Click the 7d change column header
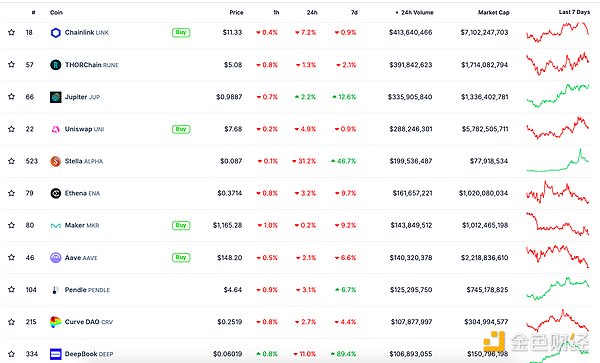600x363 pixels. [x=354, y=12]
